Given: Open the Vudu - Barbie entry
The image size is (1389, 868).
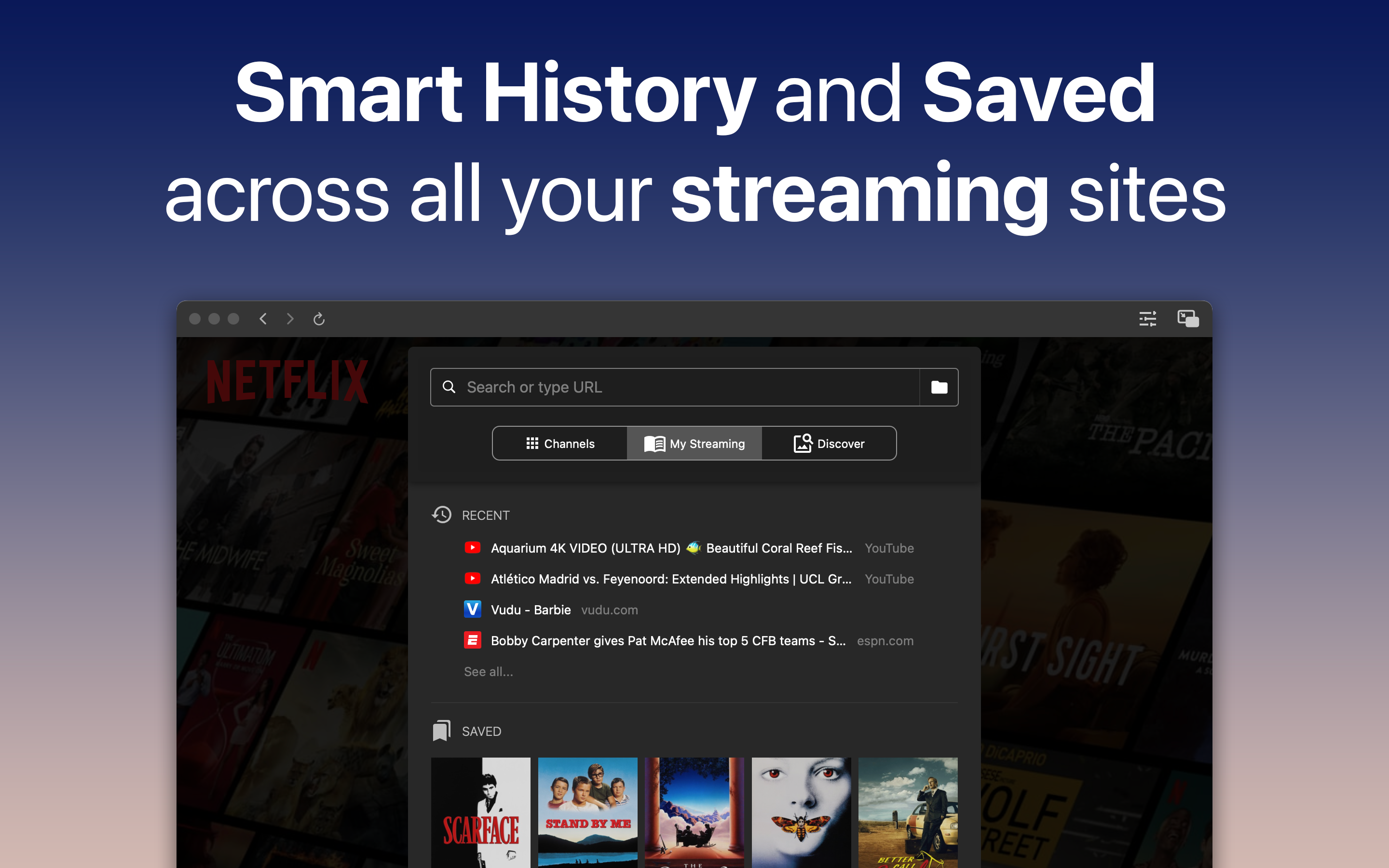Looking at the screenshot, I should (531, 610).
